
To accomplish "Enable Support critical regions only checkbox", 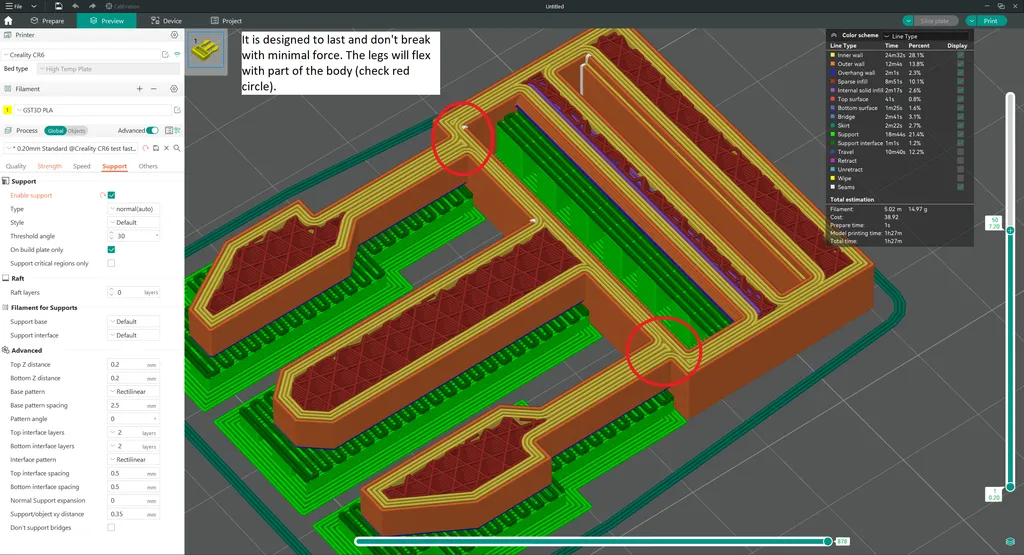I will (x=112, y=263).
